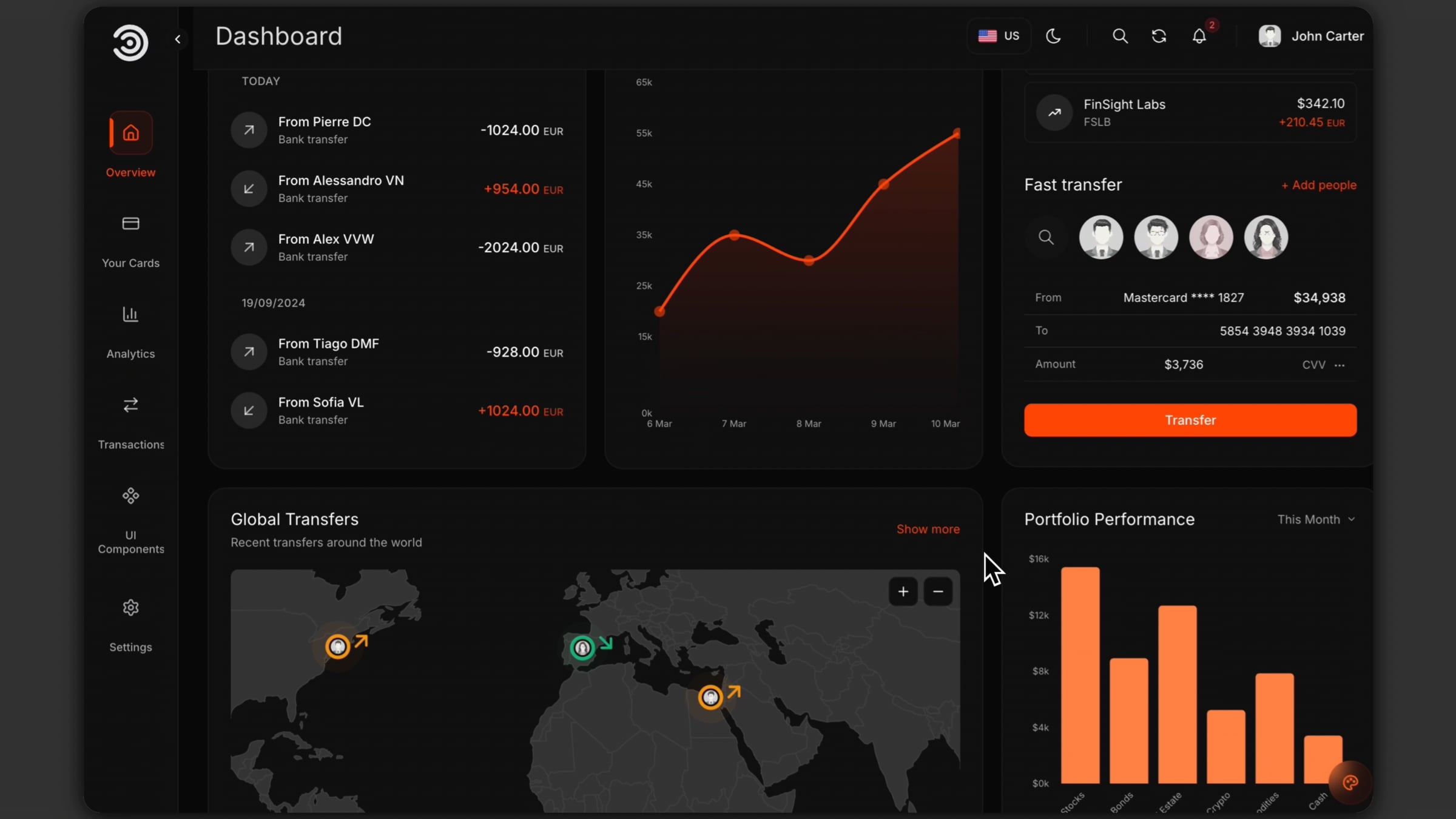Go to the Analytics section
This screenshot has width=1456, height=819.
(130, 332)
